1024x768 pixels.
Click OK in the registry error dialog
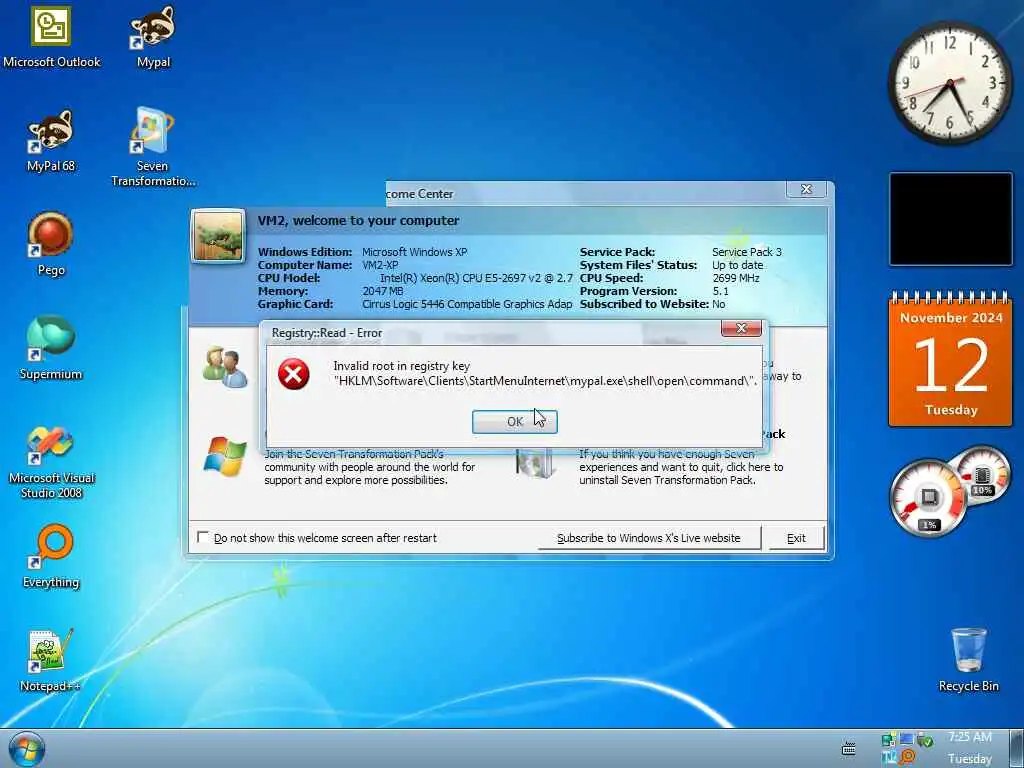515,421
